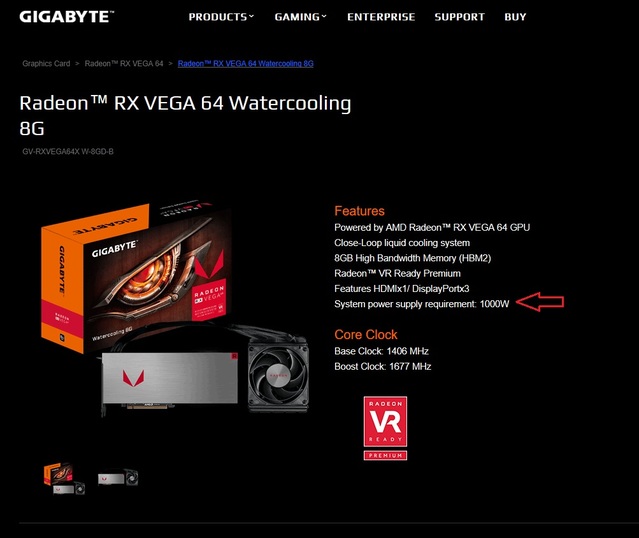Click the Radeon VR Ready Premium badge
This screenshot has width=639, height=538.
point(385,428)
